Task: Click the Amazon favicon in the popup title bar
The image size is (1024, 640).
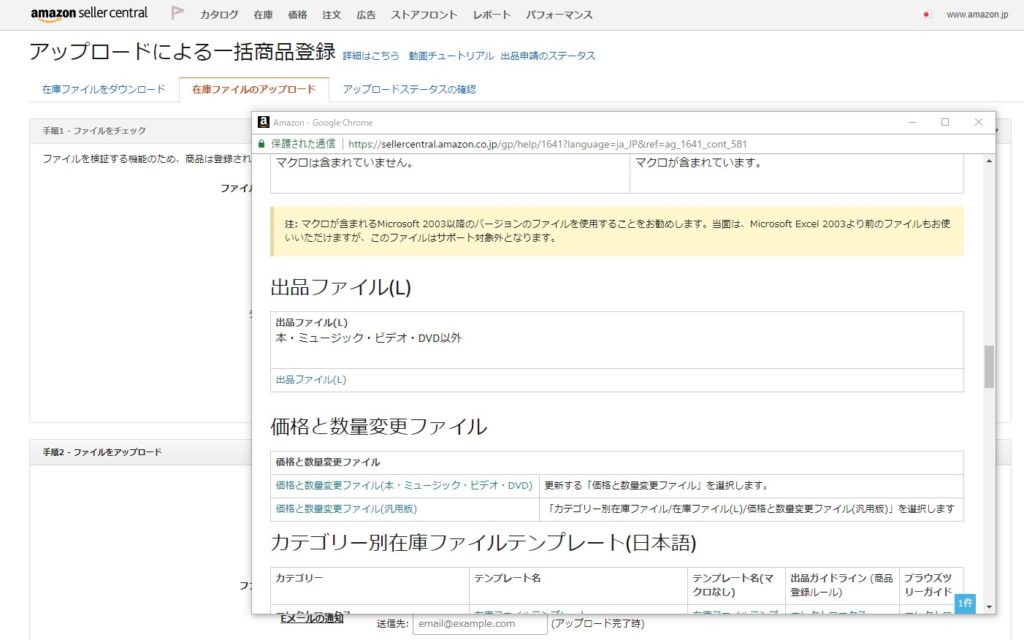Action: (x=263, y=122)
